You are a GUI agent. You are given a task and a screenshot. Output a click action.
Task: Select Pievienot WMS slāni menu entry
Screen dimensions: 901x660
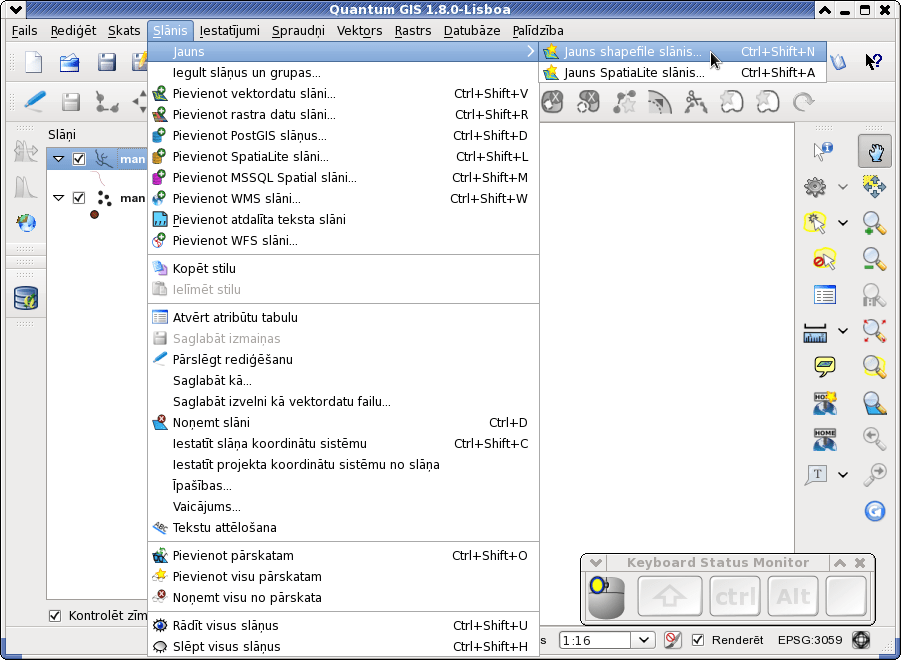point(343,199)
